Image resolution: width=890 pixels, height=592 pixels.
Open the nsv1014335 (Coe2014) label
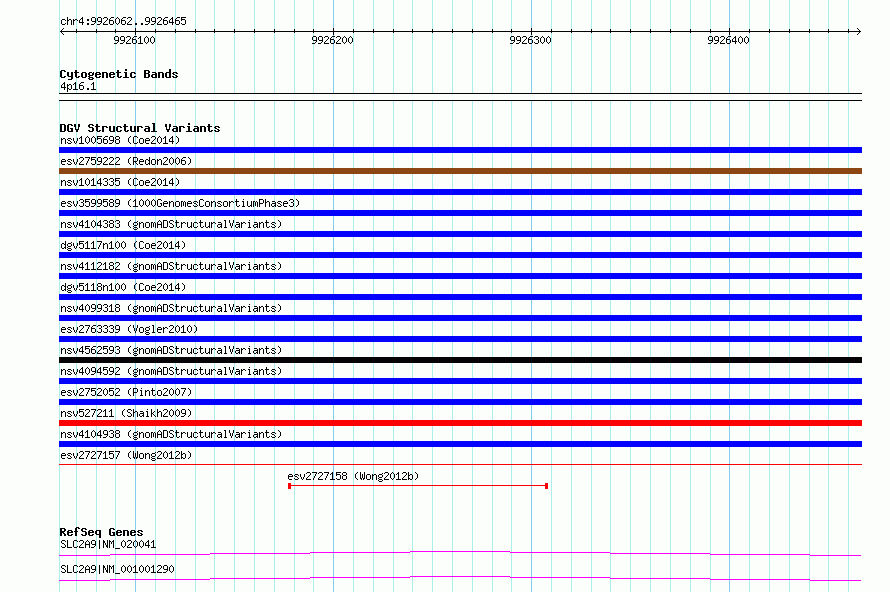click(x=120, y=182)
